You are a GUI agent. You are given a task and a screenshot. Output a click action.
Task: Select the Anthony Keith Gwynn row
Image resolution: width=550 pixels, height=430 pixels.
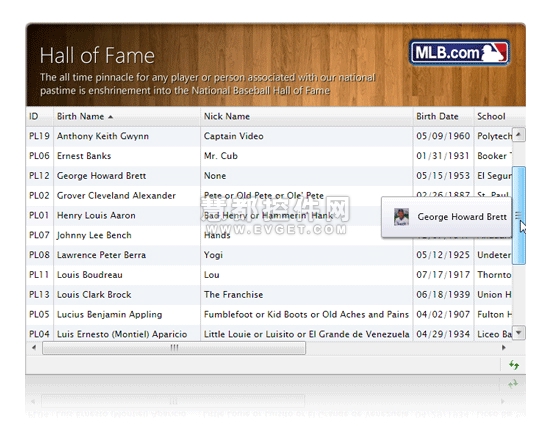tap(269, 136)
